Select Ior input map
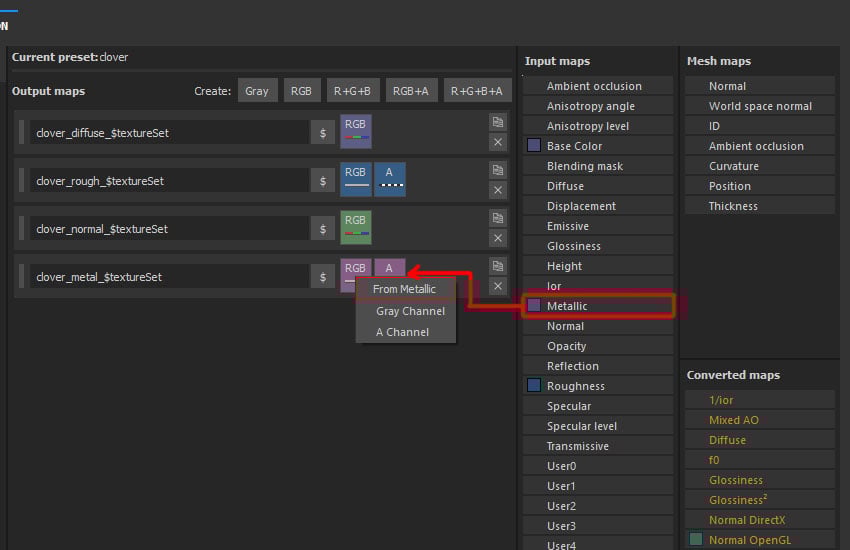The width and height of the screenshot is (850, 550). click(598, 286)
